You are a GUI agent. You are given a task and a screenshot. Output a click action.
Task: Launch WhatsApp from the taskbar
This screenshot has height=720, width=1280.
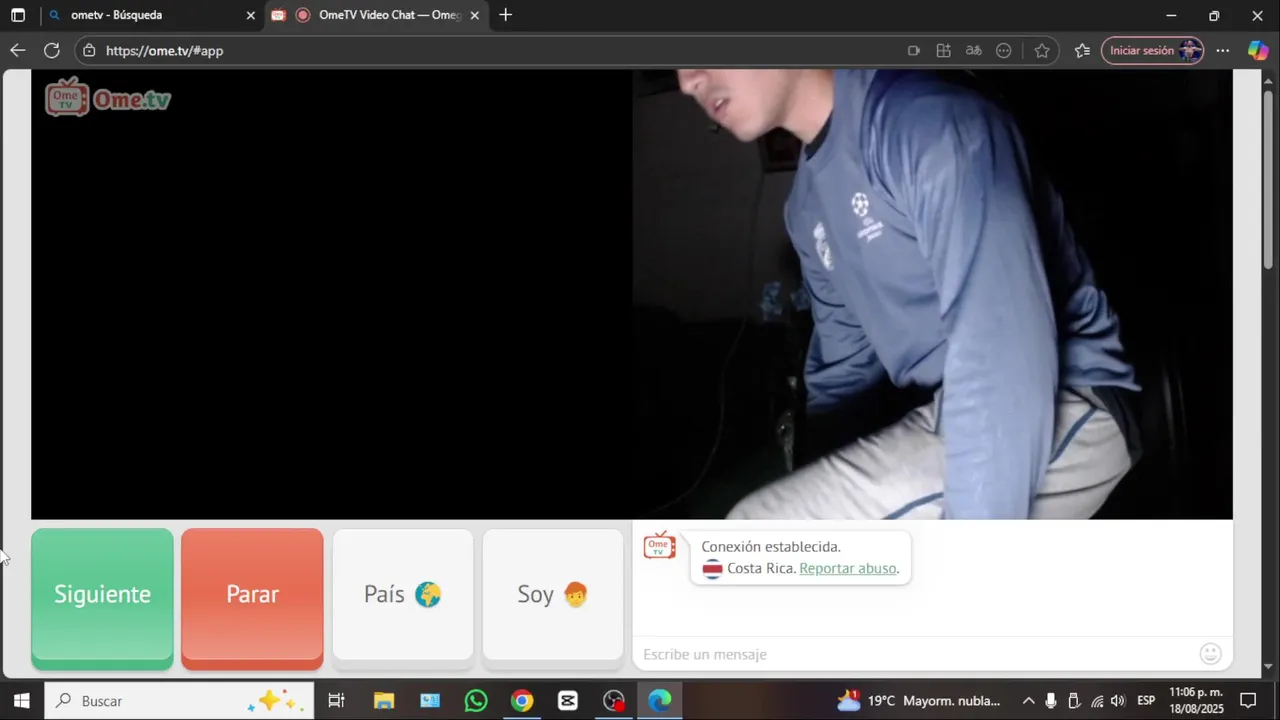tap(476, 701)
